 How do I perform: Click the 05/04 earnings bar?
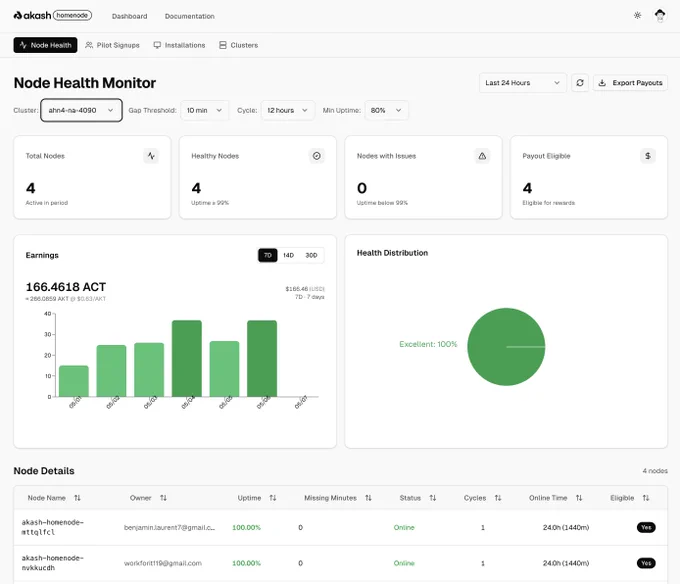coord(187,359)
